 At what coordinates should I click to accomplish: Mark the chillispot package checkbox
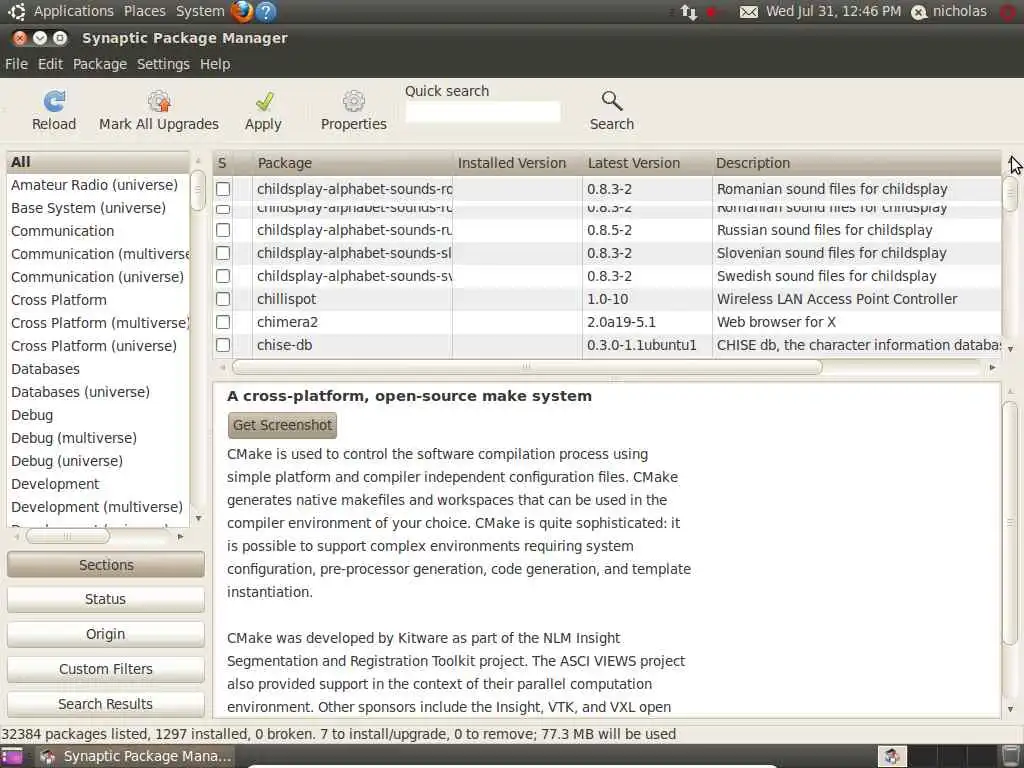tap(223, 299)
